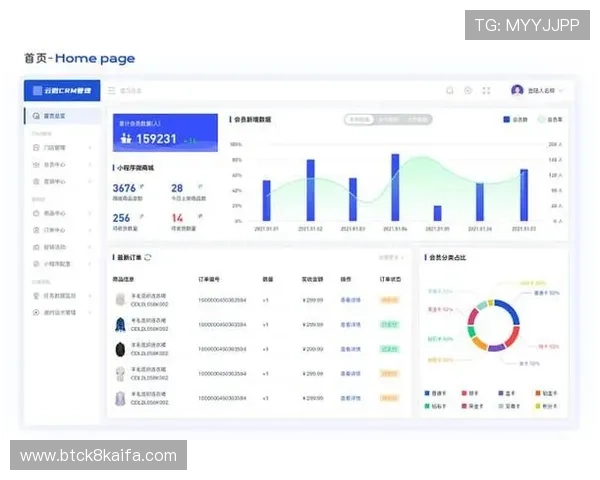Click the 查看更多 link in orders panel
The image size is (600, 480).
(x=390, y=258)
